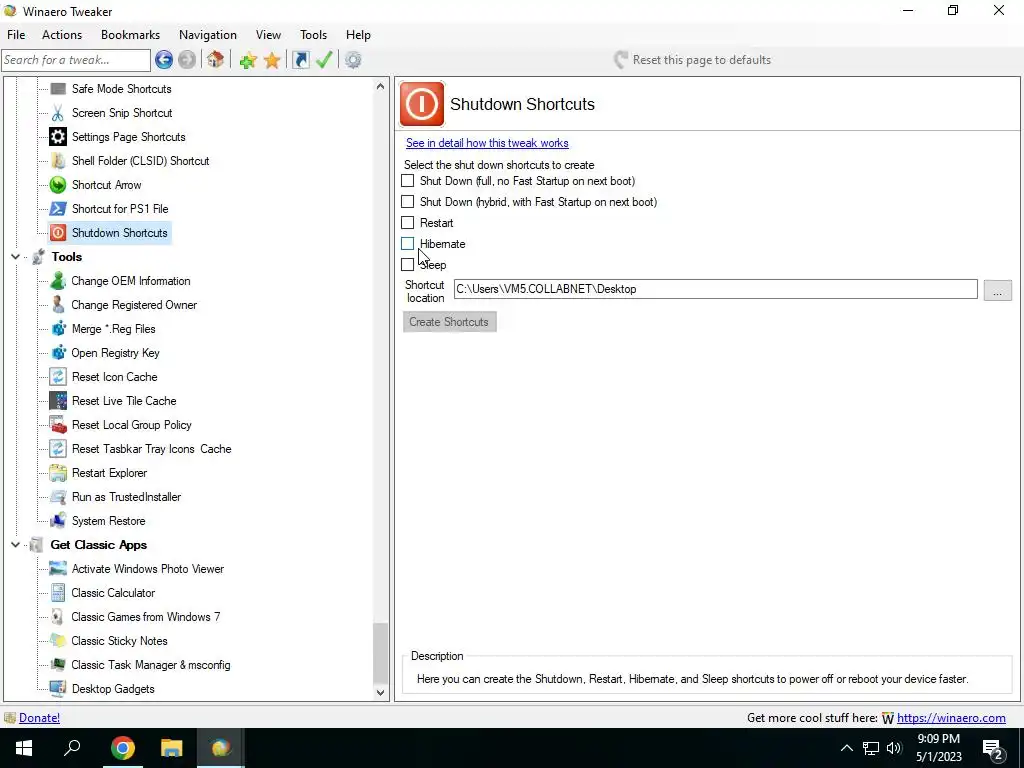Image resolution: width=1024 pixels, height=768 pixels.
Task: Click the tree scrollbar up arrow
Action: tap(381, 86)
